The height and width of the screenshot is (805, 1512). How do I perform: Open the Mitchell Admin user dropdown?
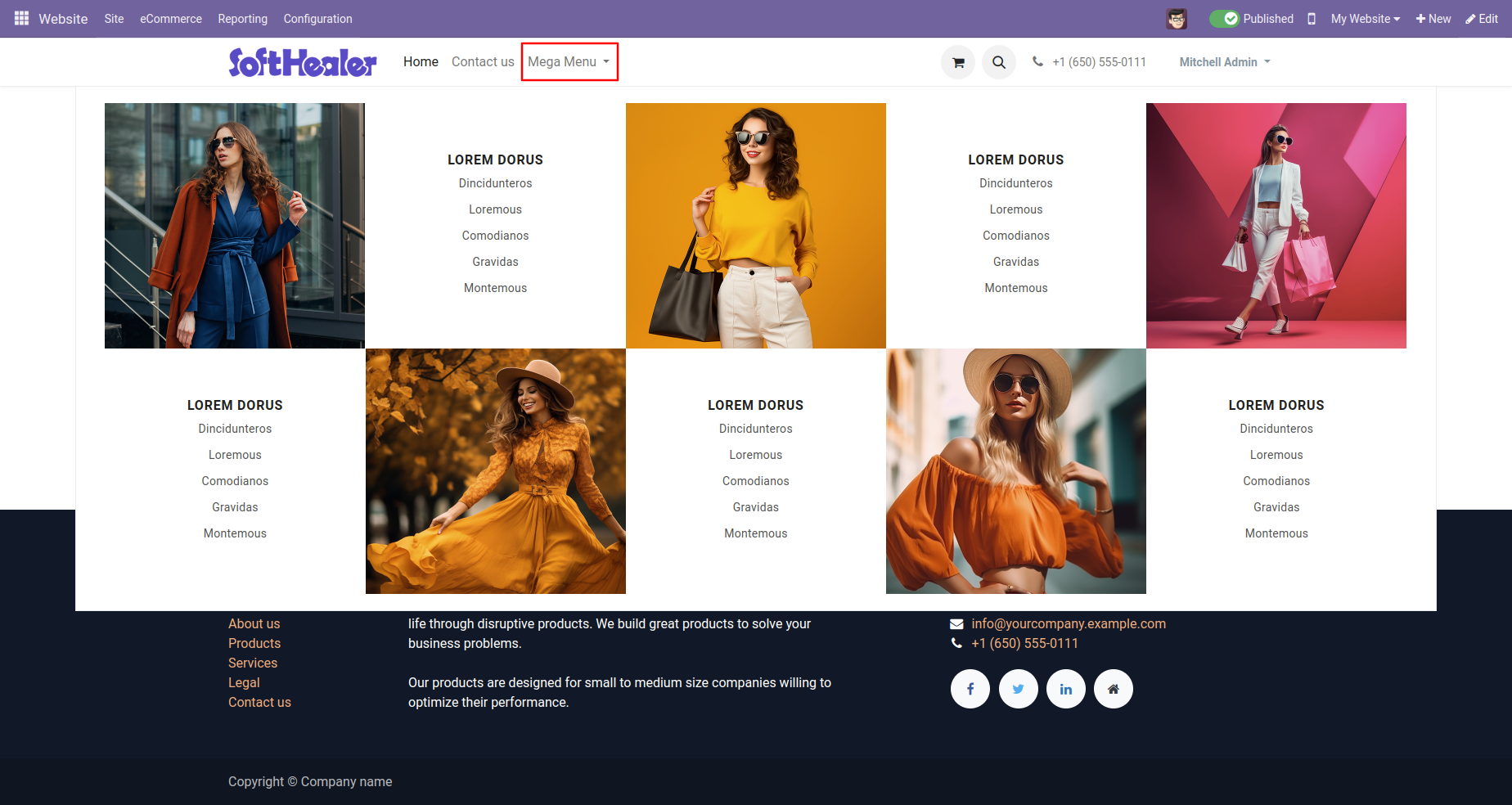click(1225, 62)
